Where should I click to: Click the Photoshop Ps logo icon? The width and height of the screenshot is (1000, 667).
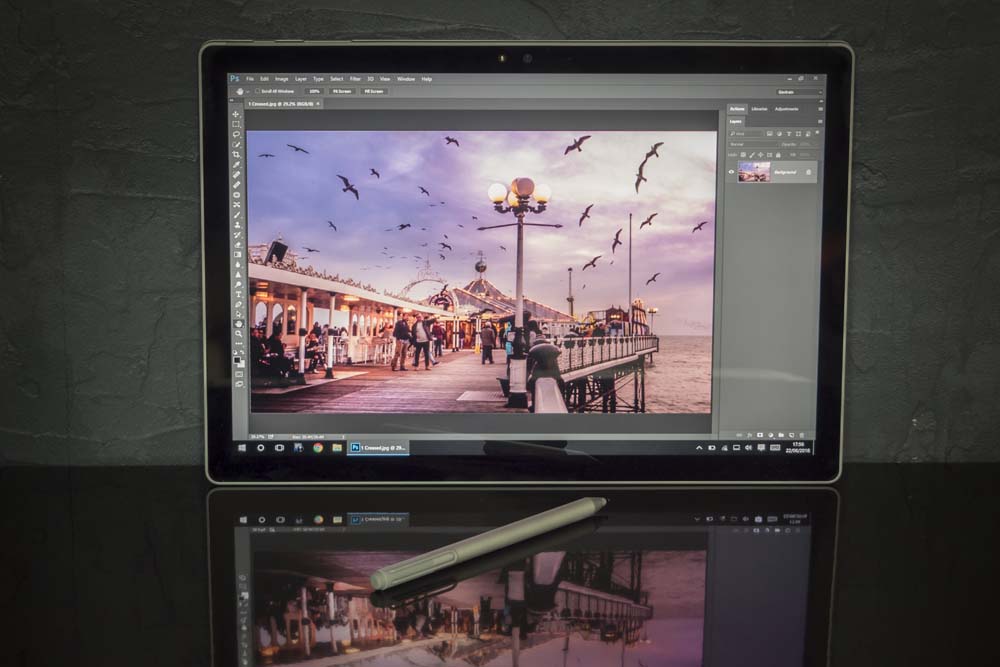[234, 78]
